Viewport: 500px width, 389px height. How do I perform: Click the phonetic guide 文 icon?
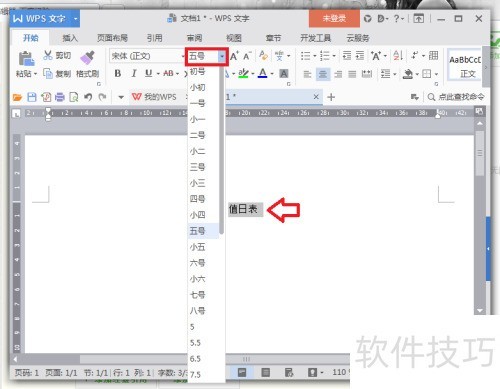pyautogui.click(x=279, y=56)
